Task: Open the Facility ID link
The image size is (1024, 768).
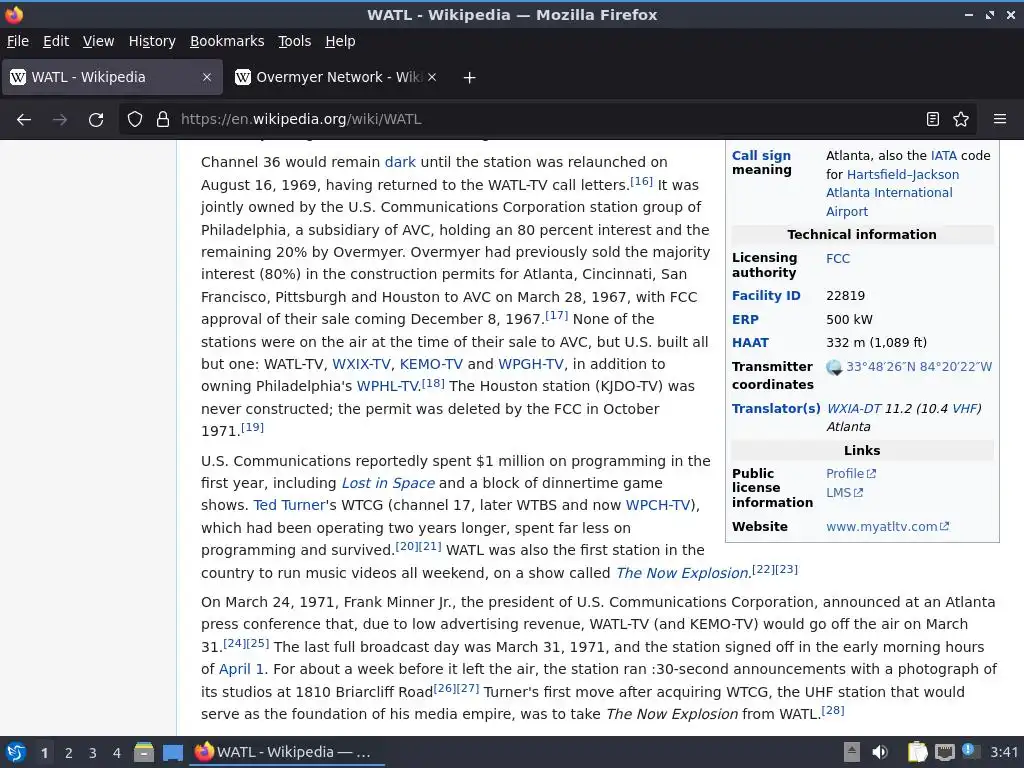Action: [765, 296]
